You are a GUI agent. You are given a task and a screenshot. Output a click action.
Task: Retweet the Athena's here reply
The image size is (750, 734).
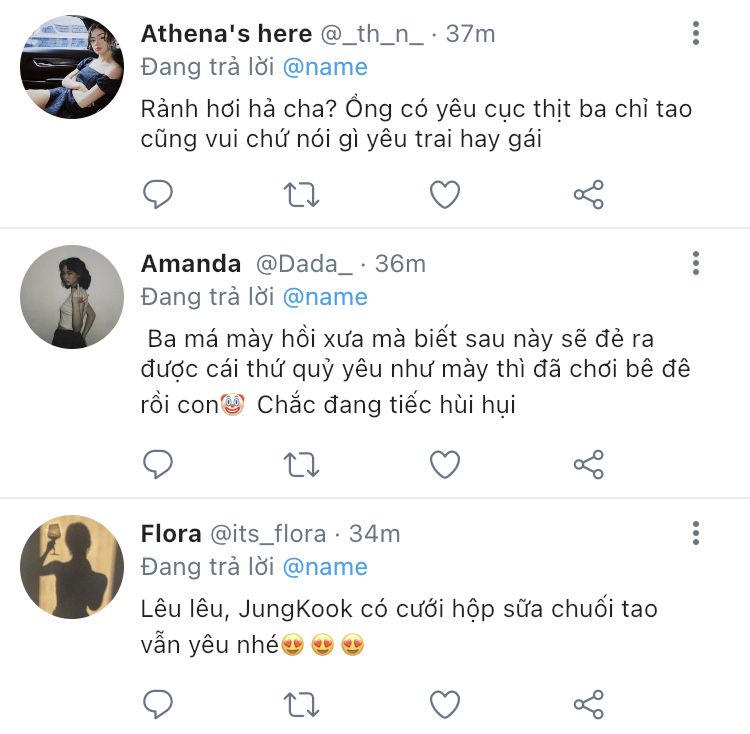pyautogui.click(x=301, y=195)
